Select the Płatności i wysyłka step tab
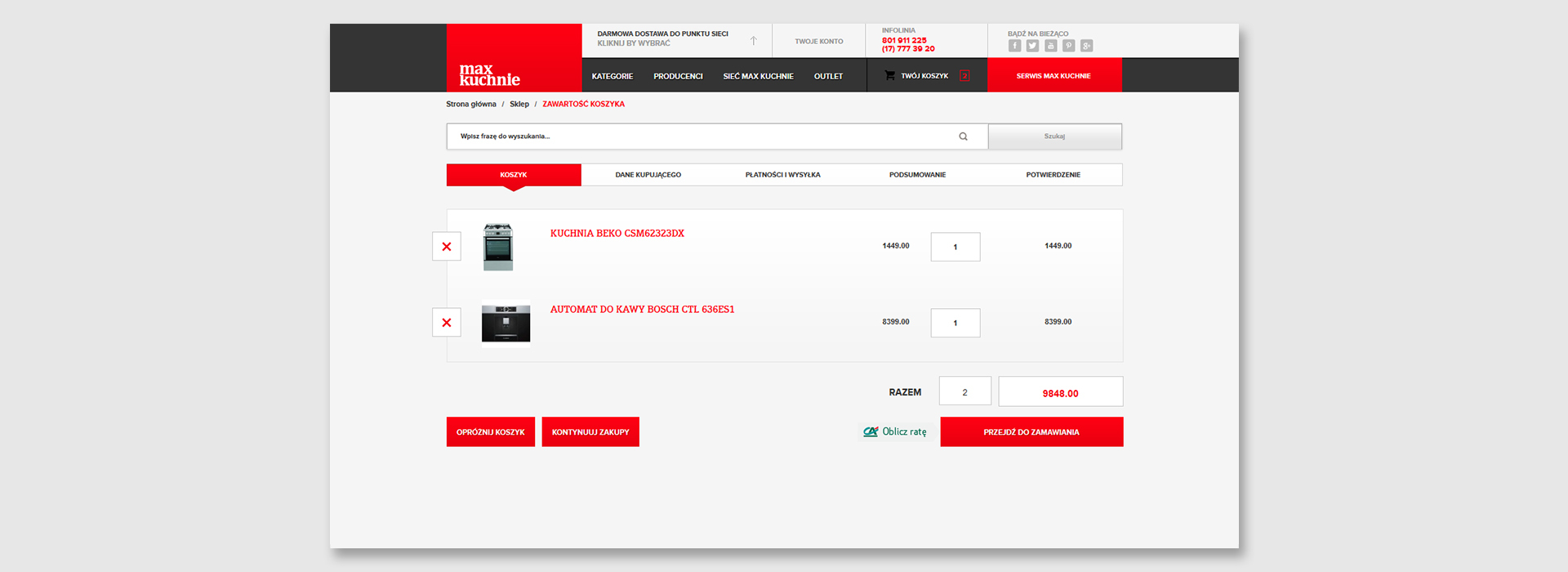 coord(782,175)
